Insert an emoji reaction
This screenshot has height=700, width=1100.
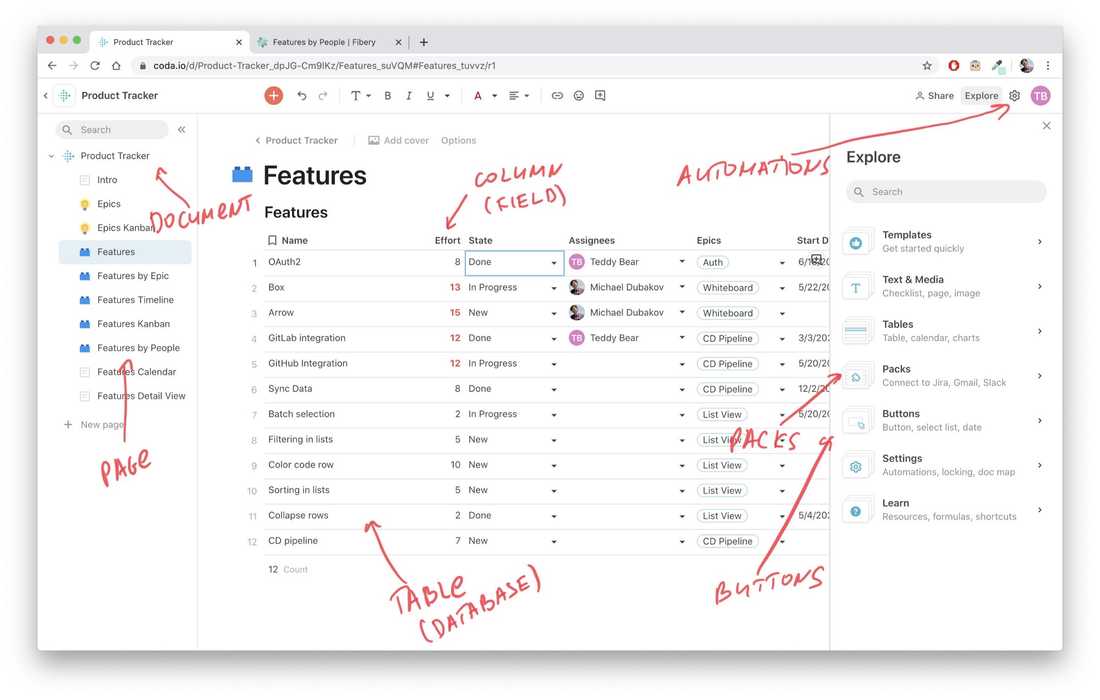tap(578, 95)
